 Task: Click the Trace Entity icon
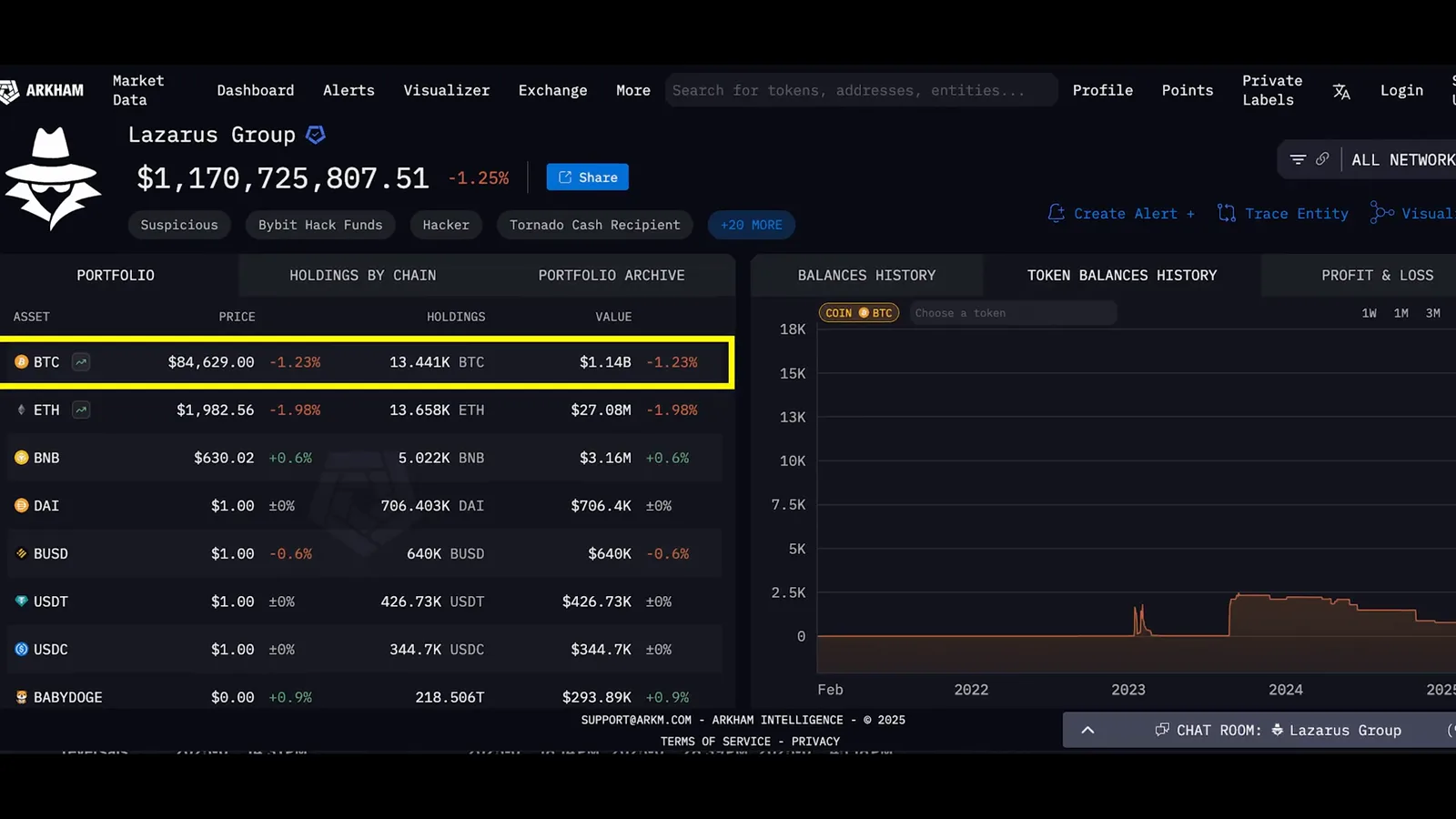pos(1227,213)
